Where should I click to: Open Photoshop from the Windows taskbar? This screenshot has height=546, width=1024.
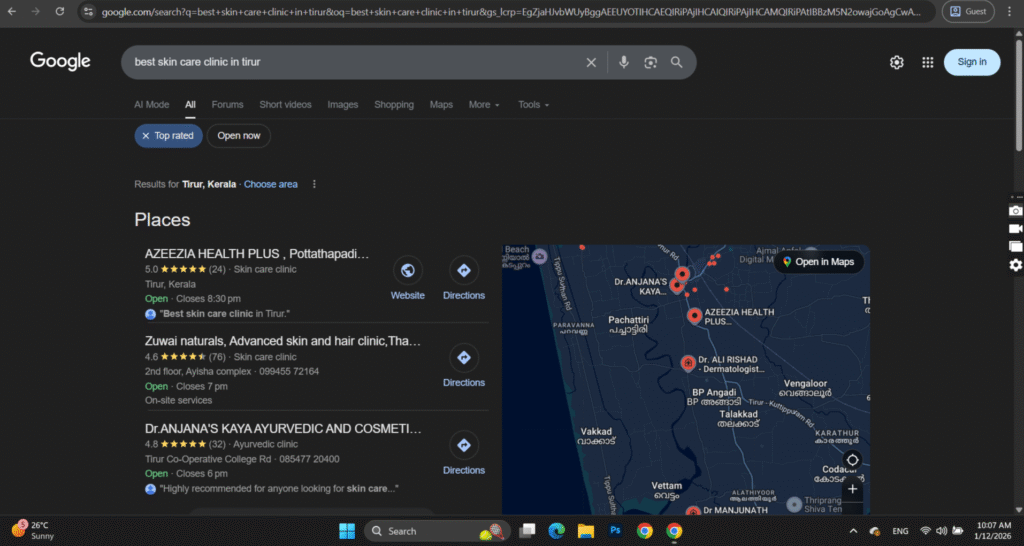[615, 530]
